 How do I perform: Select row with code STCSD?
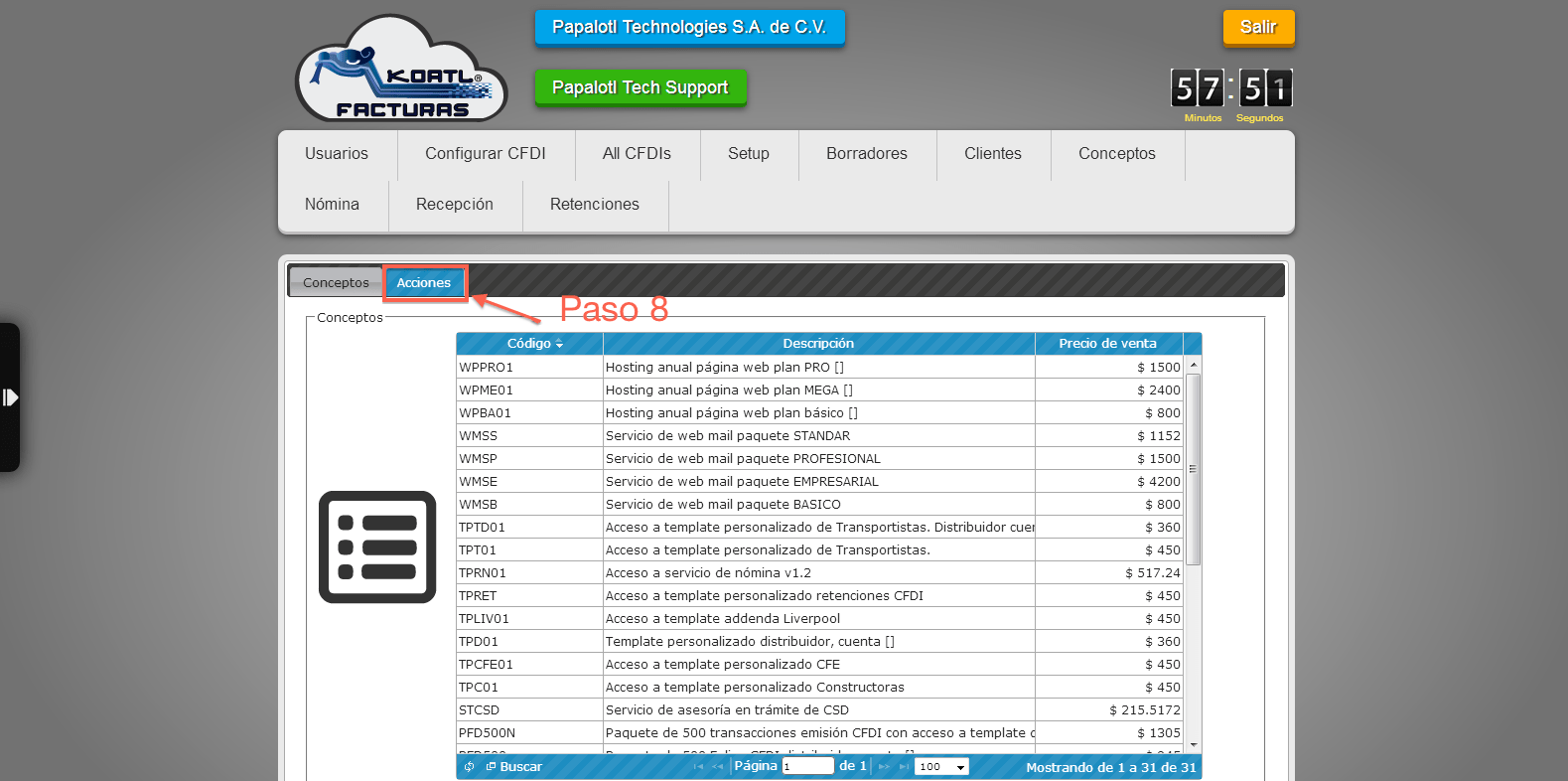coord(819,709)
